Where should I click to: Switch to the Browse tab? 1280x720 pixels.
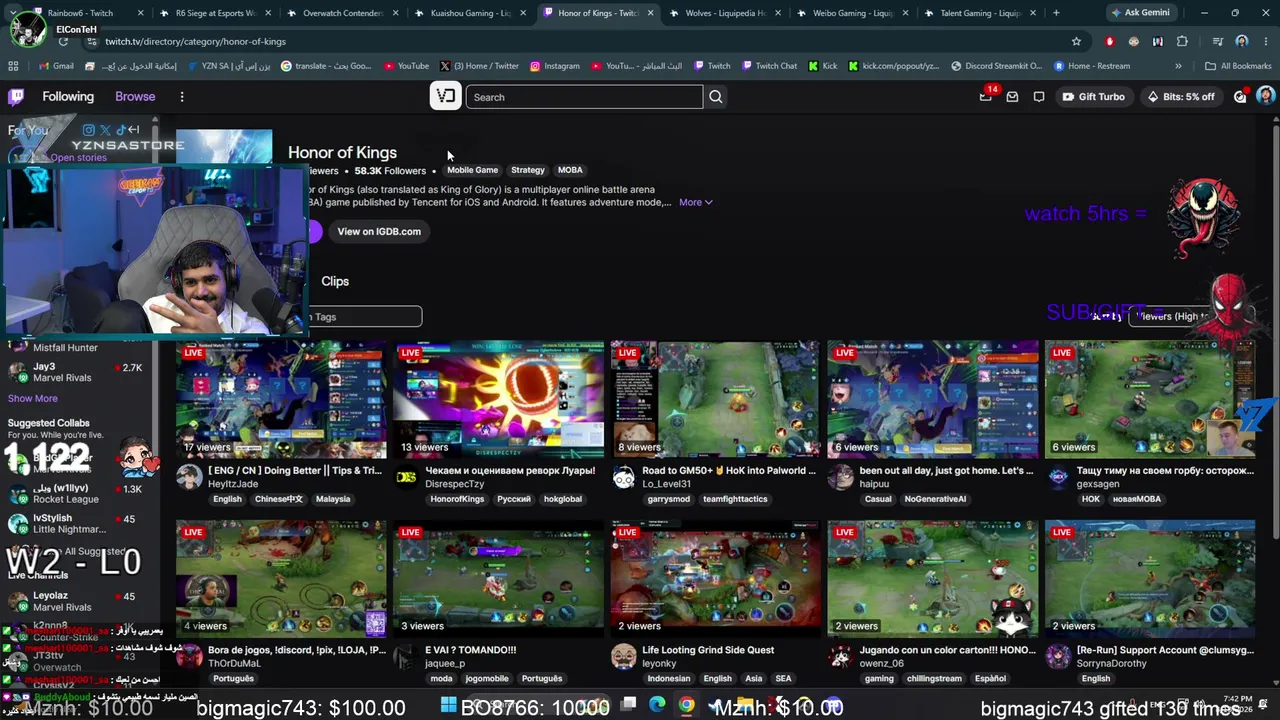coord(135,97)
